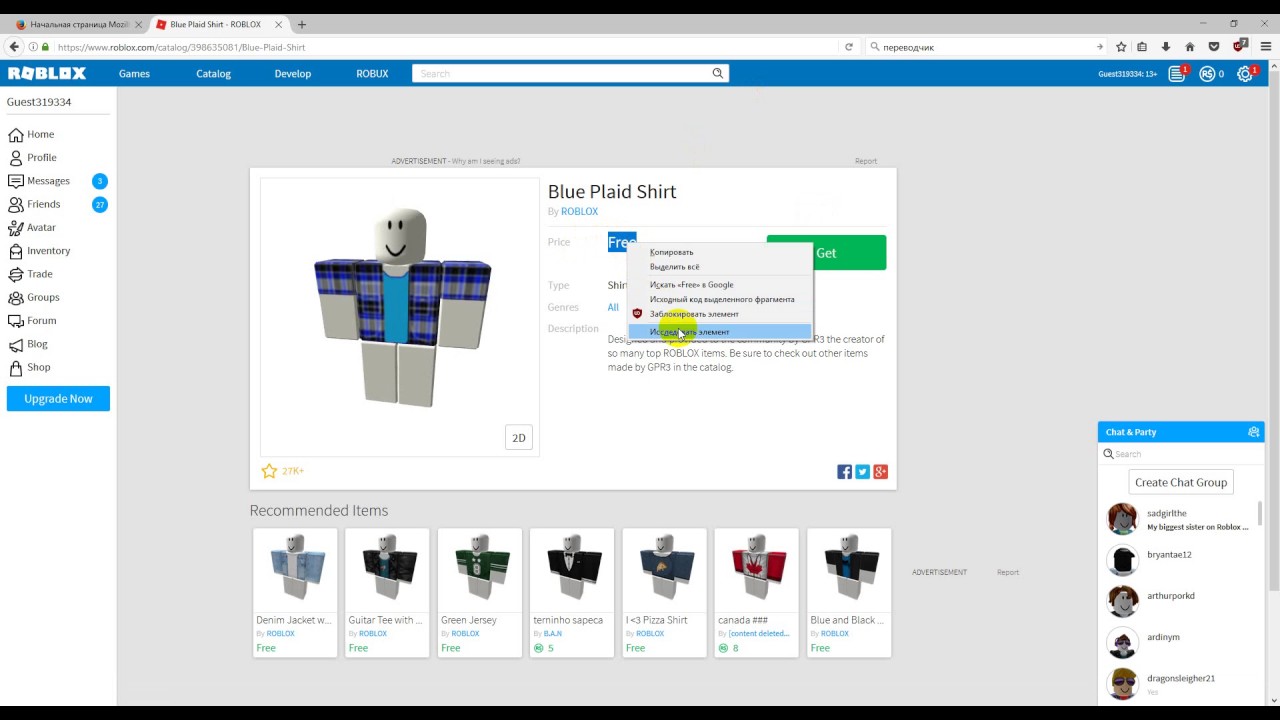This screenshot has width=1280, height=720.
Task: Open chat with bryantae12
Action: pyautogui.click(x=1180, y=560)
